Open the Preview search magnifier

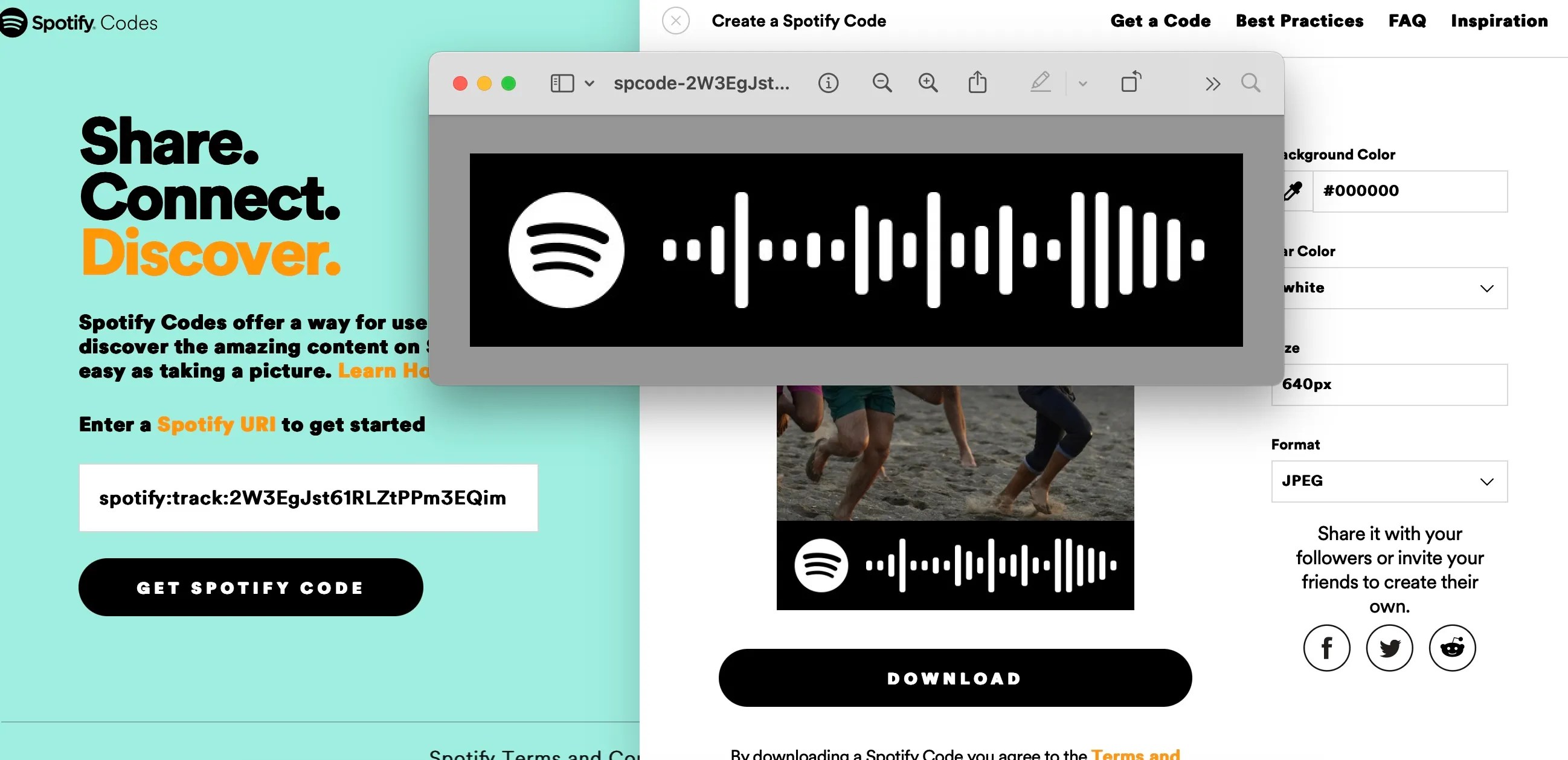[x=1250, y=83]
